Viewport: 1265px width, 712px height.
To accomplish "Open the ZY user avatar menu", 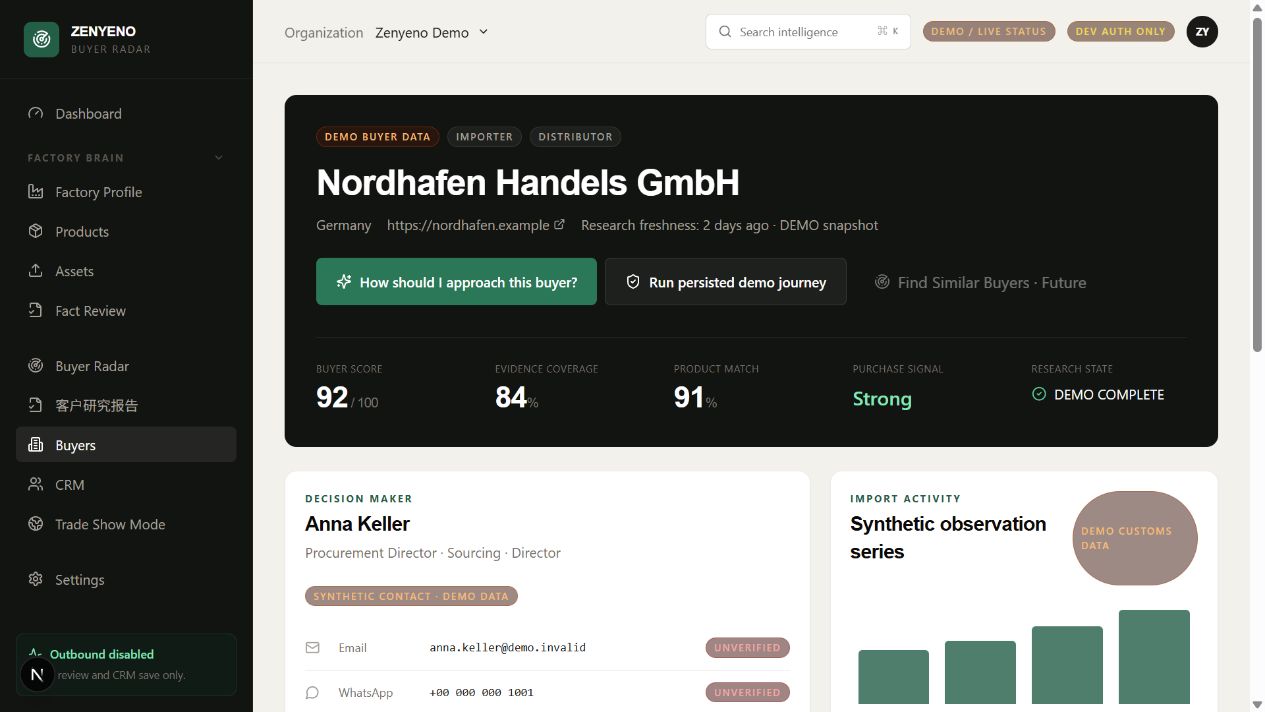I will 1202,32.
